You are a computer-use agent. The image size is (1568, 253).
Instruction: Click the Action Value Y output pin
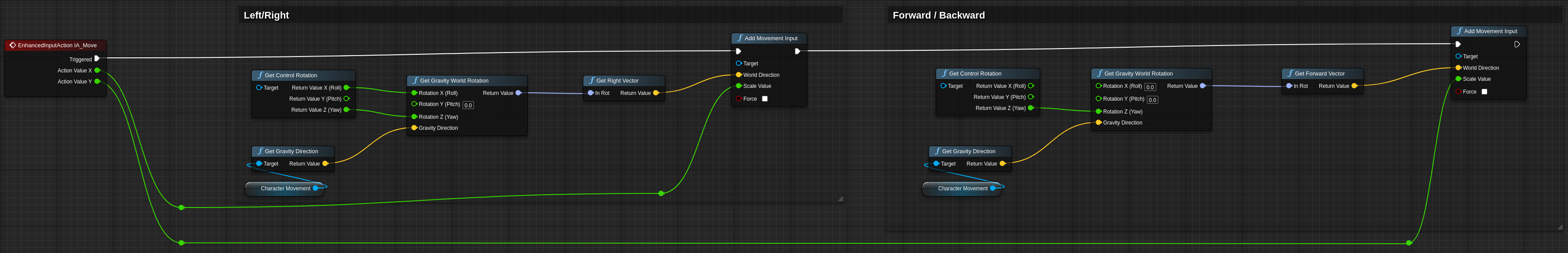(97, 81)
